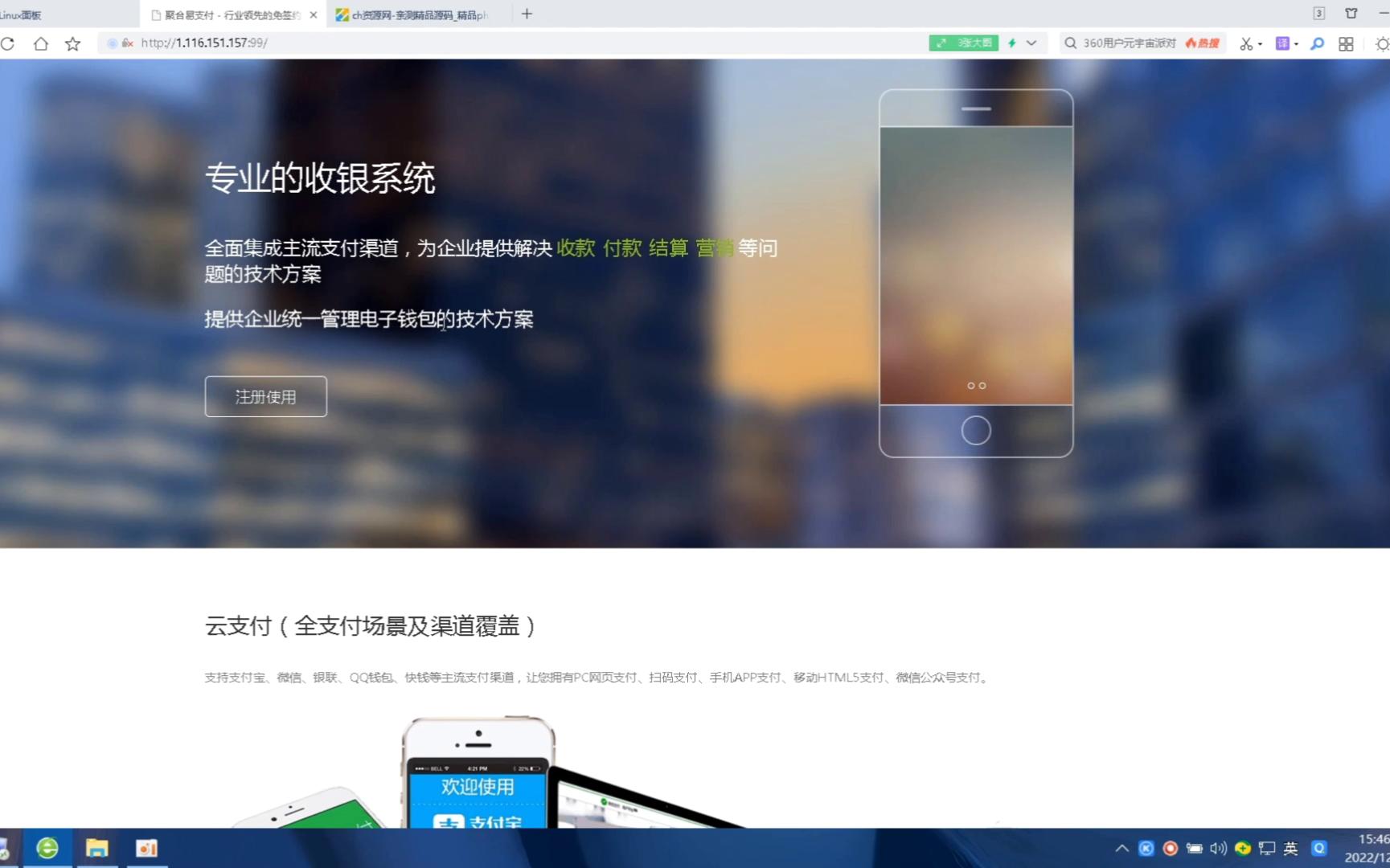Click the purple translate icon
The height and width of the screenshot is (868, 1390).
coord(1282,43)
